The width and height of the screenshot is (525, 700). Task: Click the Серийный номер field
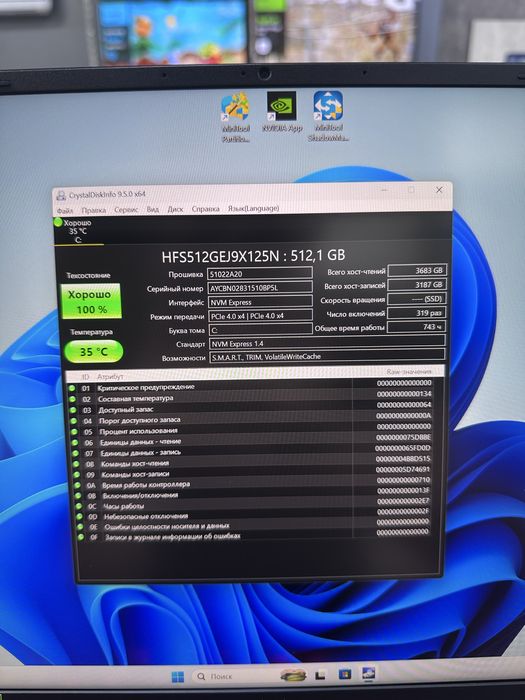point(260,288)
